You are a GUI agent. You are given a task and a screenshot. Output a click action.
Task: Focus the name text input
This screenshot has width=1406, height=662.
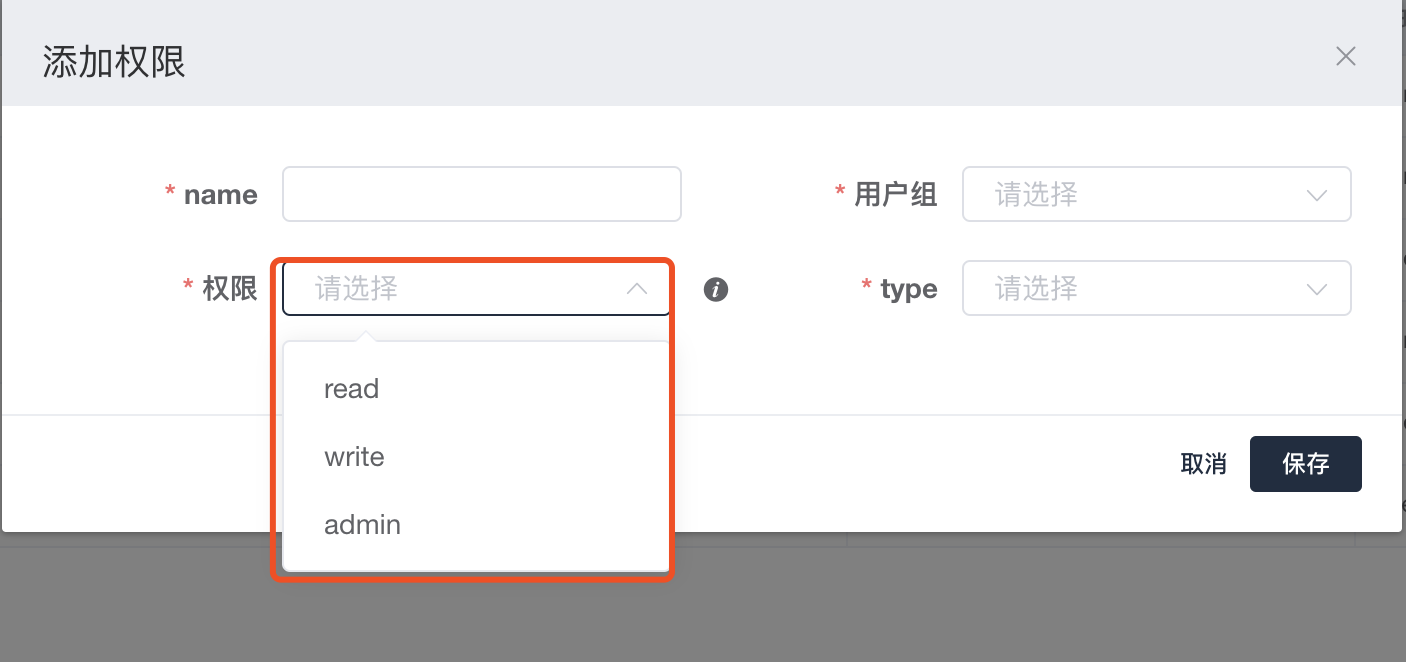click(481, 194)
